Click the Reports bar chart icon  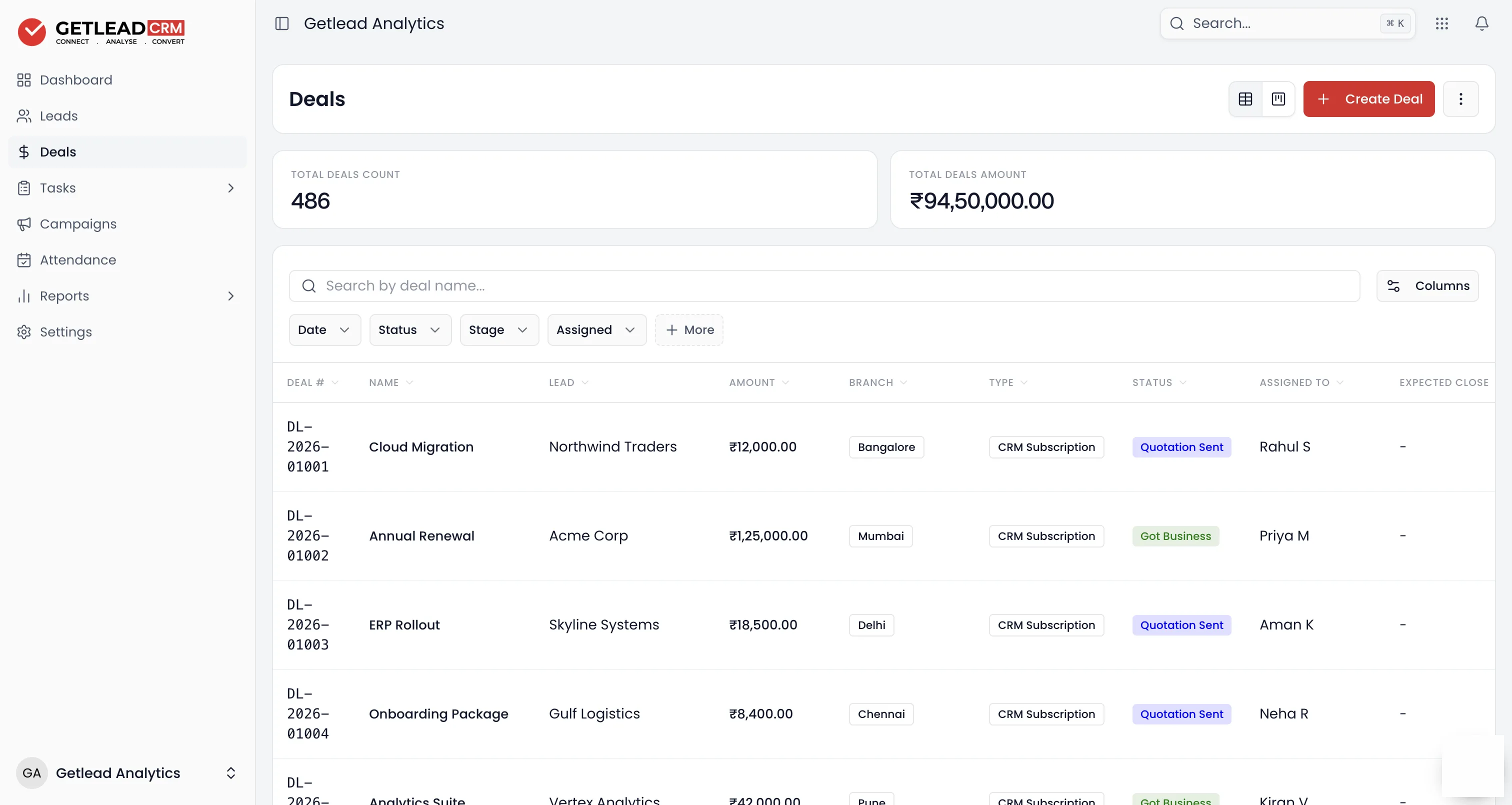pos(24,296)
